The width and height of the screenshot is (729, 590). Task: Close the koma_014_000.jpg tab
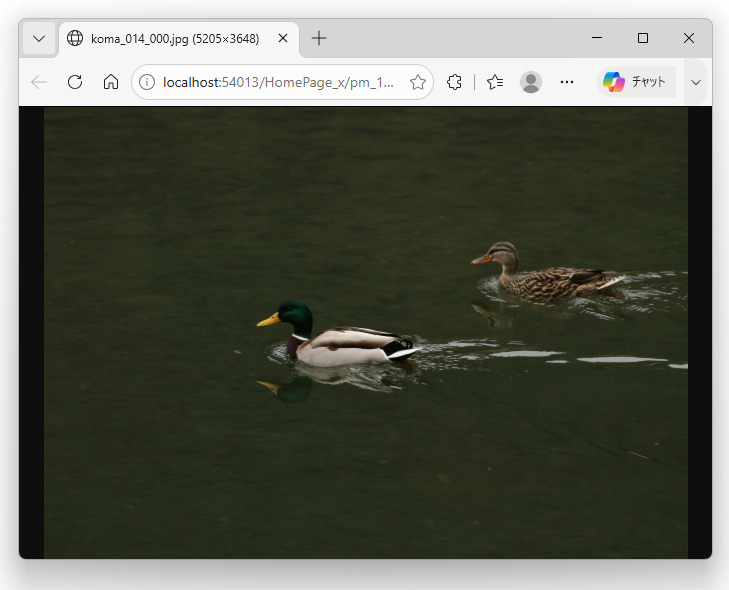pos(283,38)
